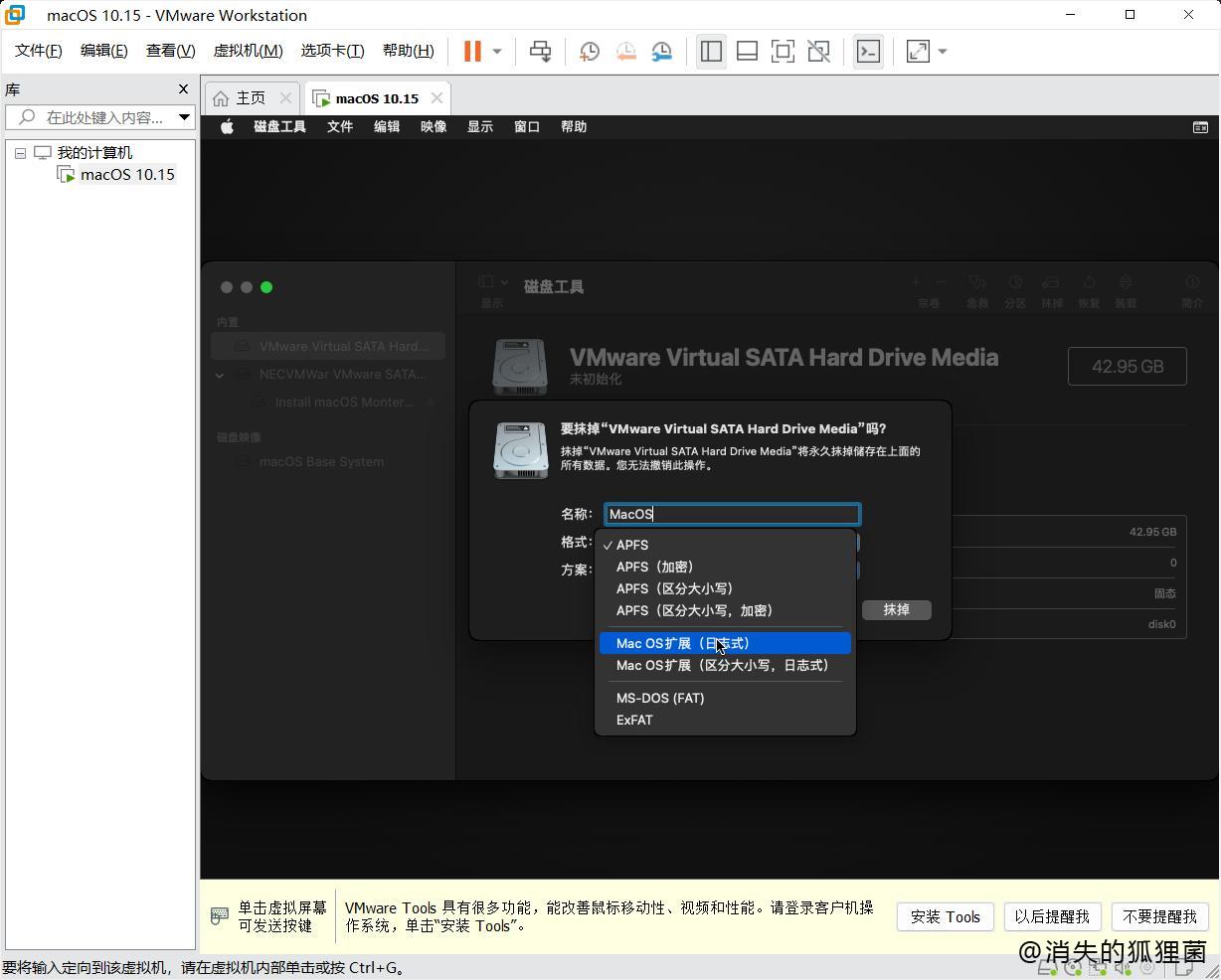Screen dimensions: 1221x980
Task: Open the 文件(F) menu in VMware
Action: click(38, 51)
